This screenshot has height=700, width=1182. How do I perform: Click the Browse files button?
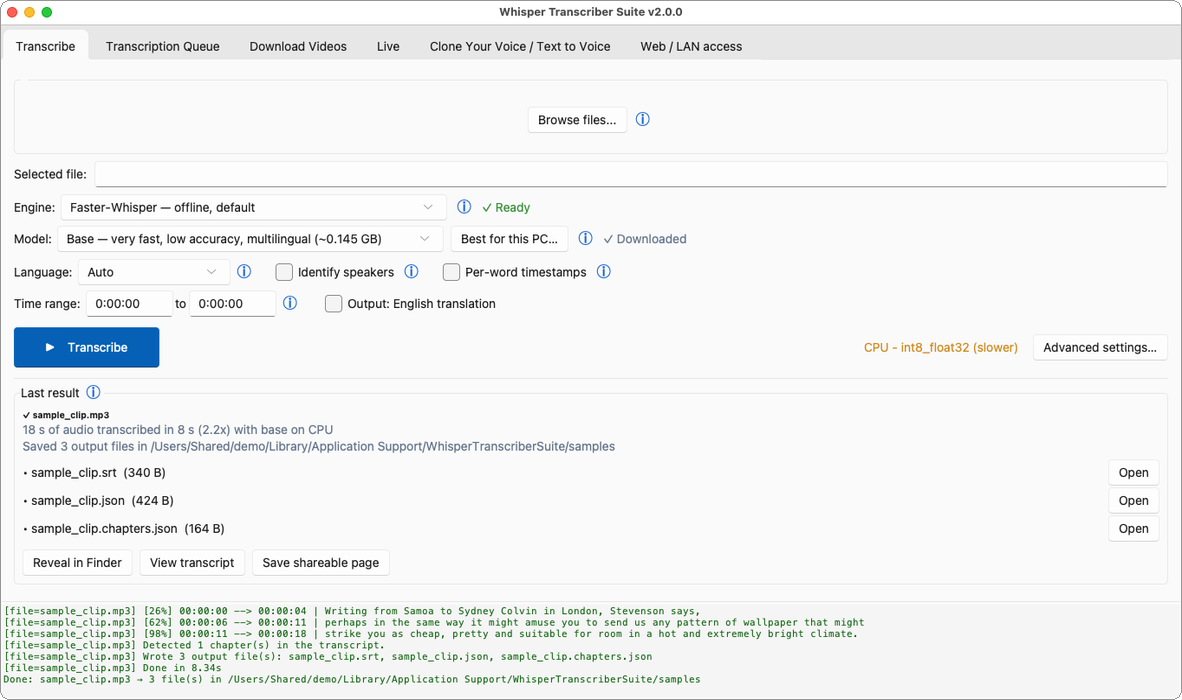(x=577, y=120)
